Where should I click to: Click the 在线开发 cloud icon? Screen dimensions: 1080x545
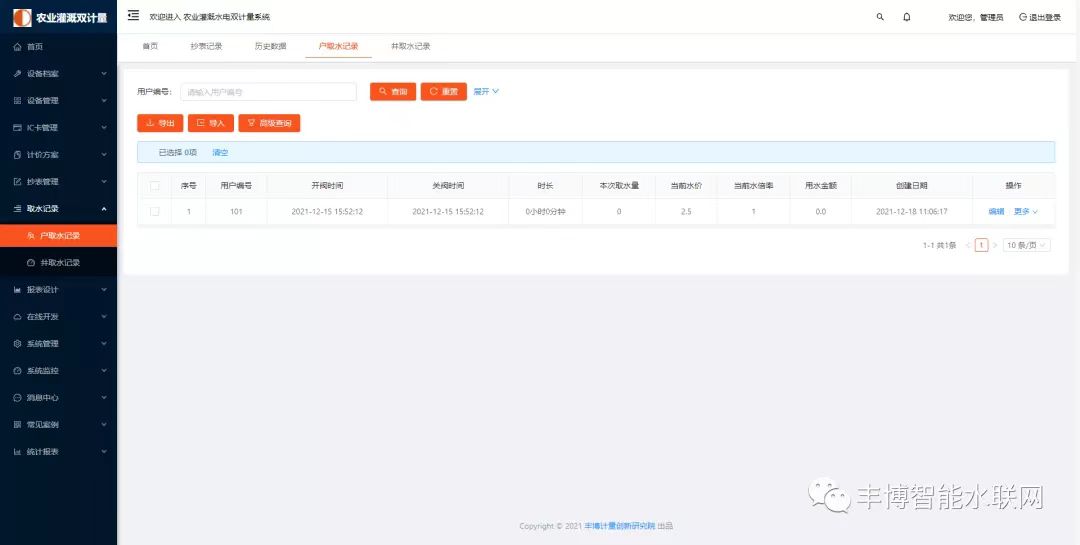click(17, 317)
